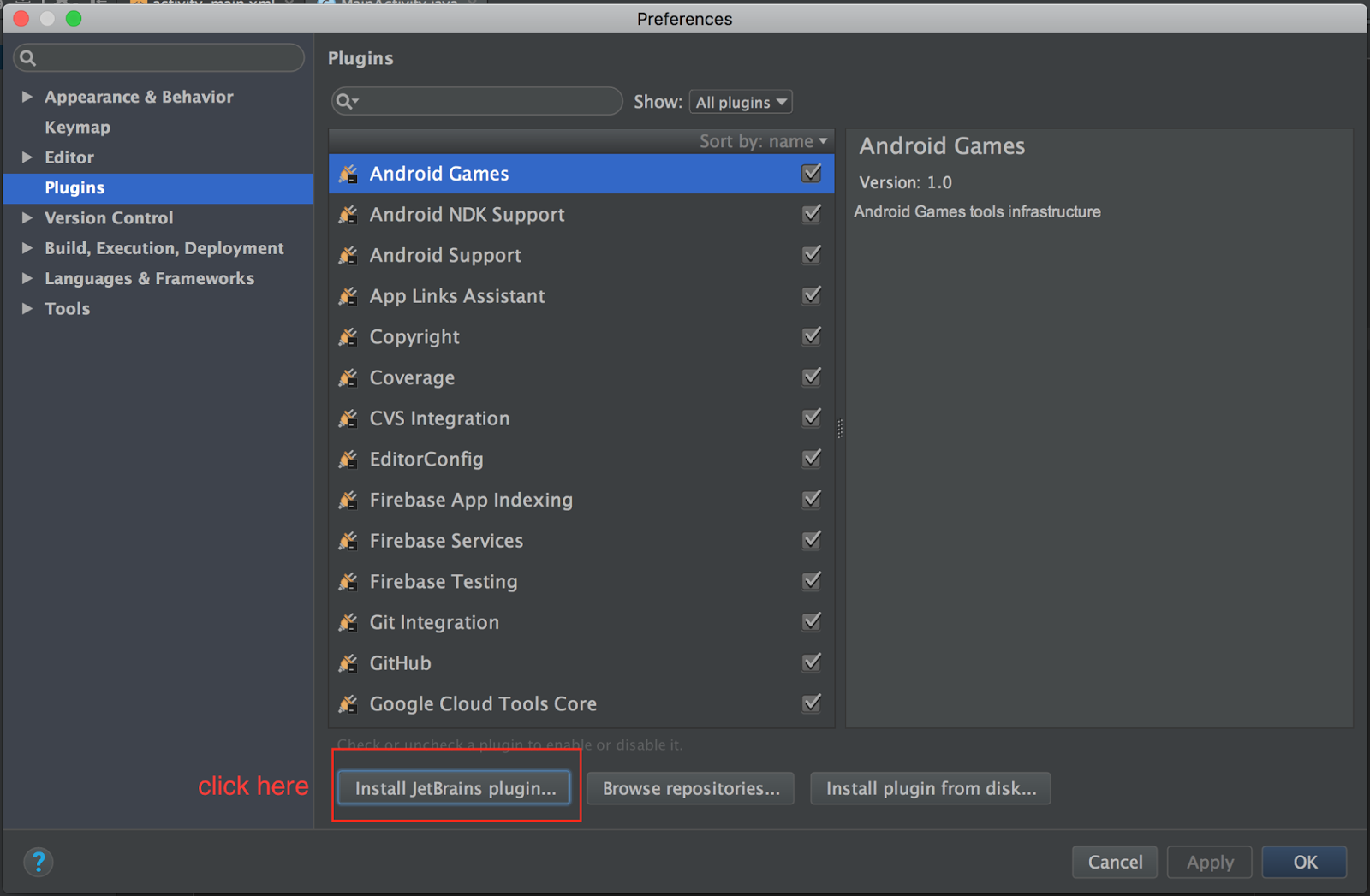Image resolution: width=1370 pixels, height=896 pixels.
Task: Open the help question mark icon
Action: (39, 862)
